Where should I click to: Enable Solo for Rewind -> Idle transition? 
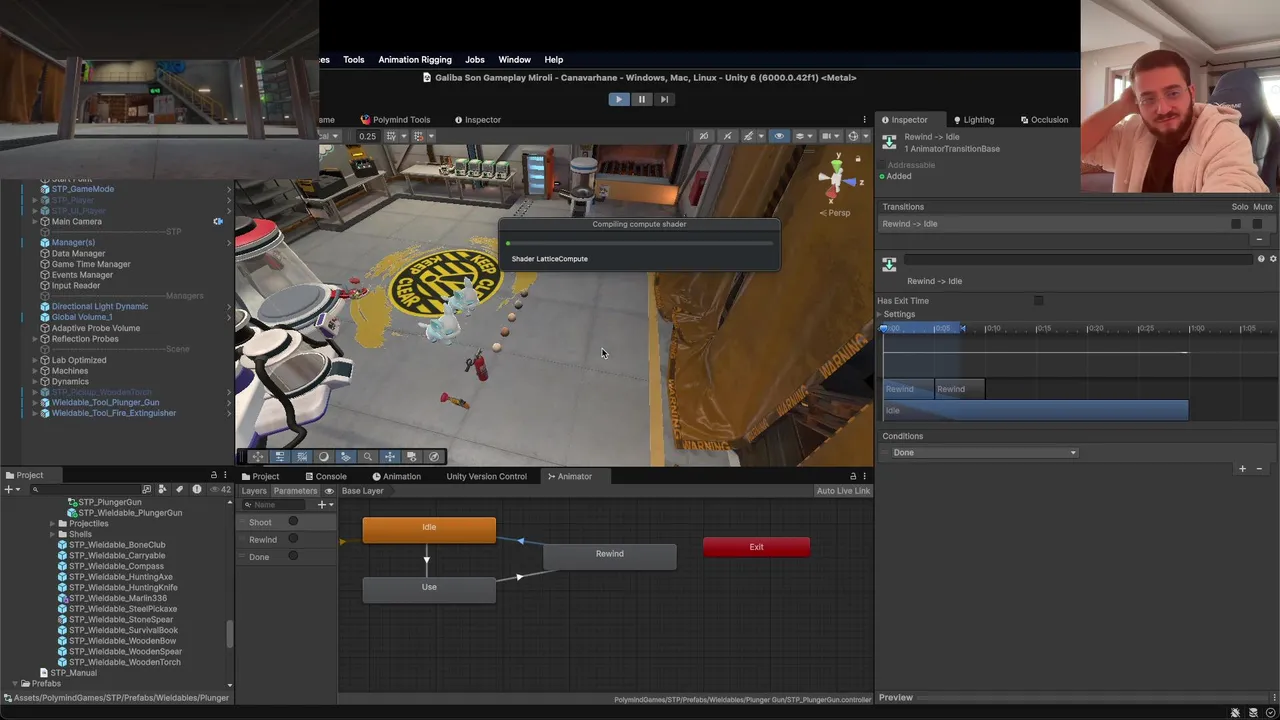(1236, 224)
